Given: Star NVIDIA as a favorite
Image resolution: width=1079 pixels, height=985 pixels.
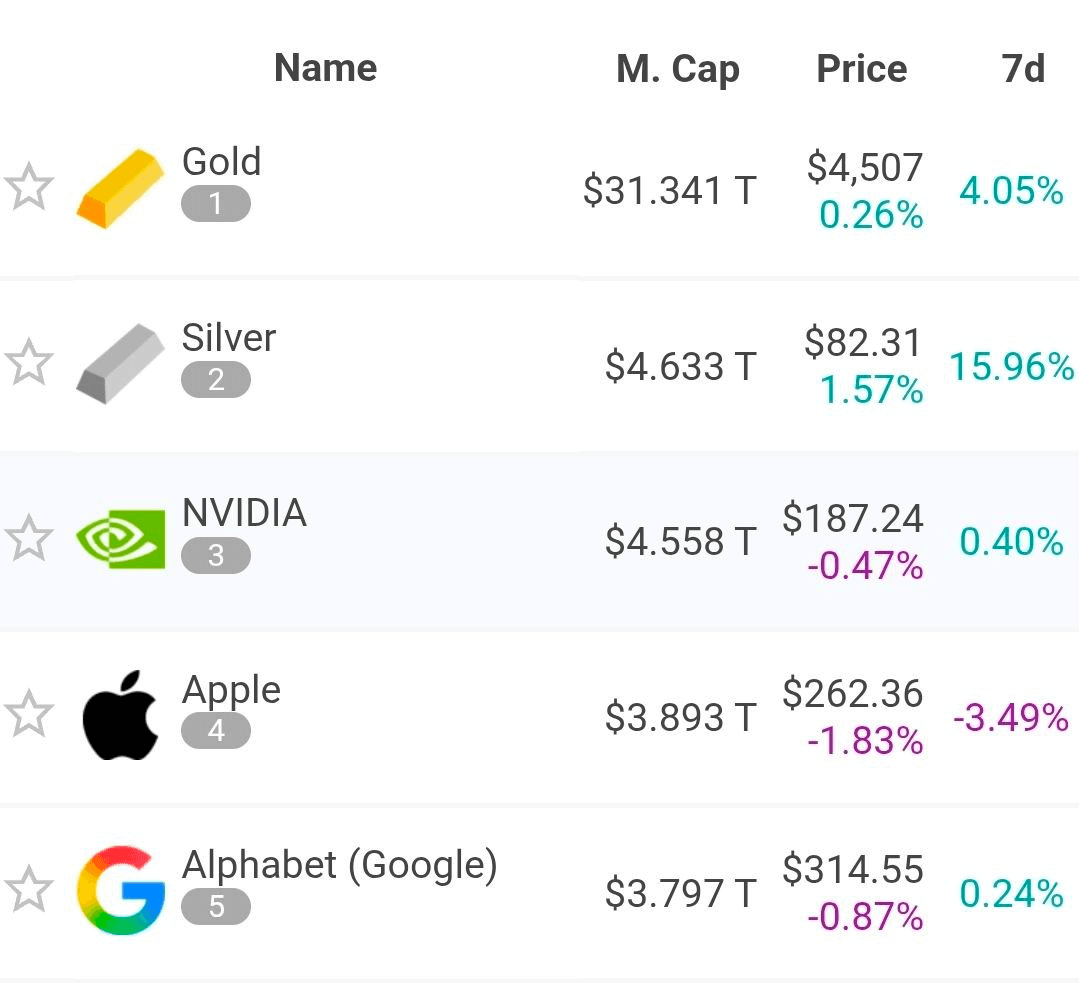Looking at the screenshot, I should tap(29, 539).
